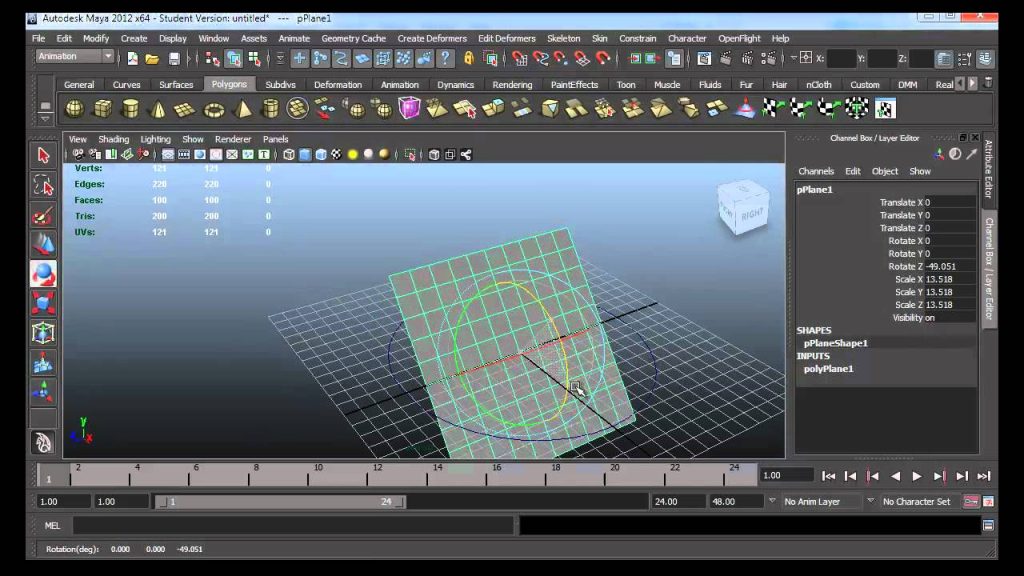The image size is (1024, 576).
Task: Create a polygon pyramid from shelf
Action: click(242, 109)
